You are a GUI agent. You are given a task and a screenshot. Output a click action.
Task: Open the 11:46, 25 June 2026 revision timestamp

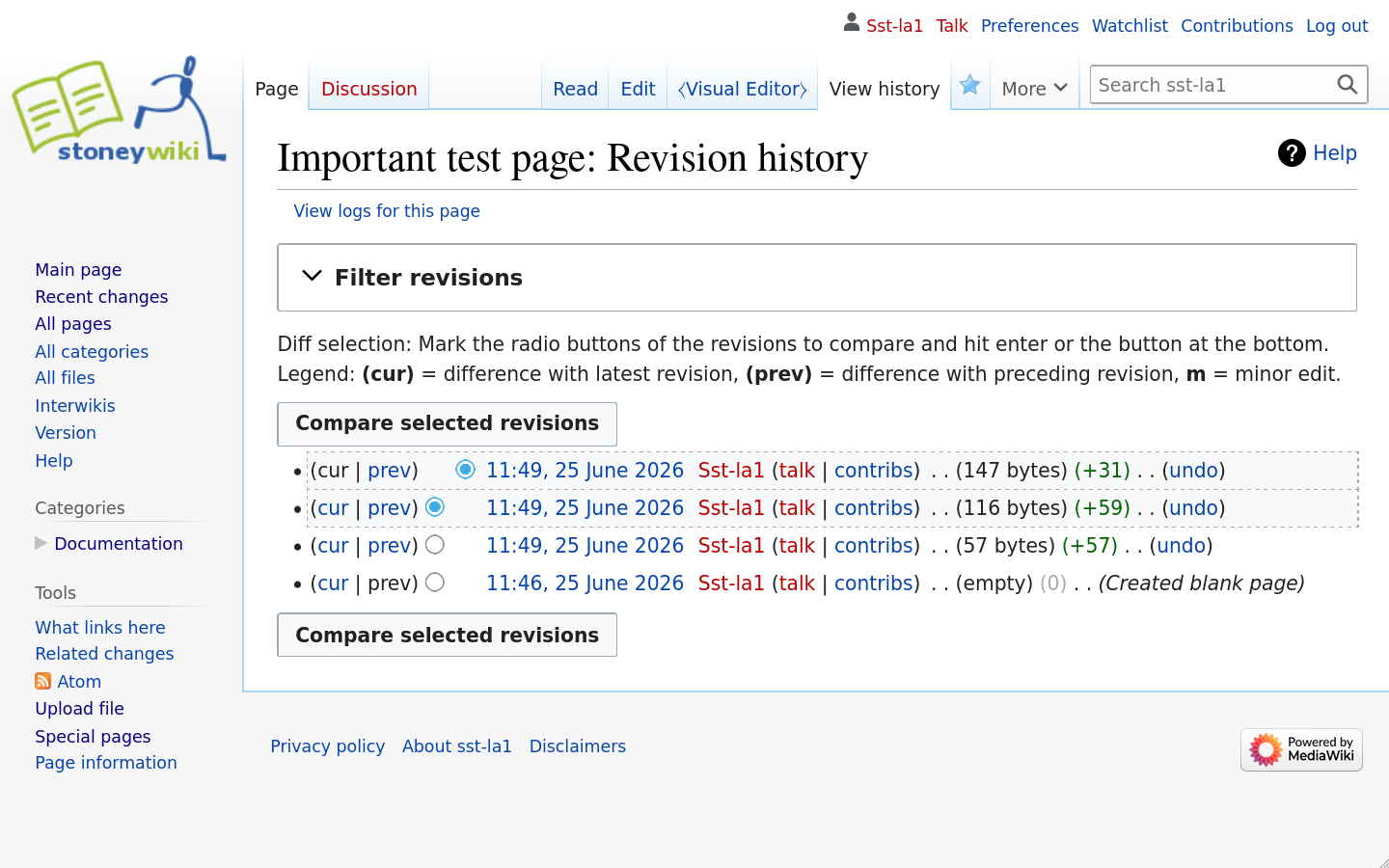click(585, 583)
